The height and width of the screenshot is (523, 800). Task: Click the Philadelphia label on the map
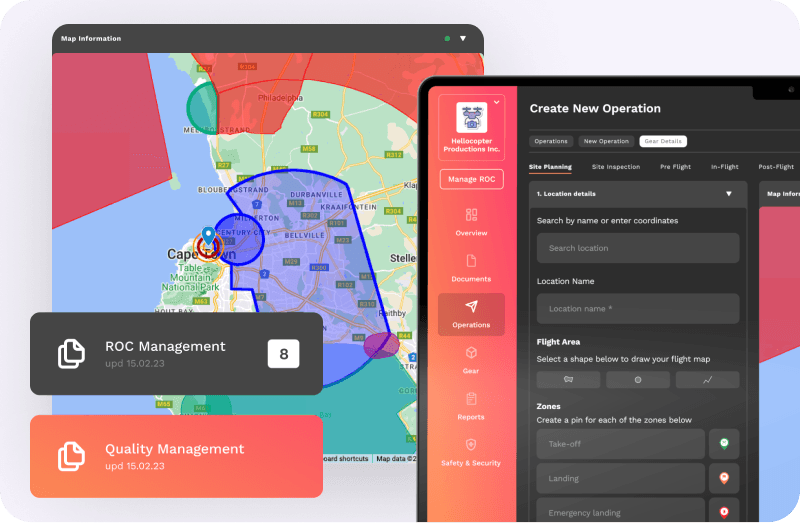click(x=280, y=97)
